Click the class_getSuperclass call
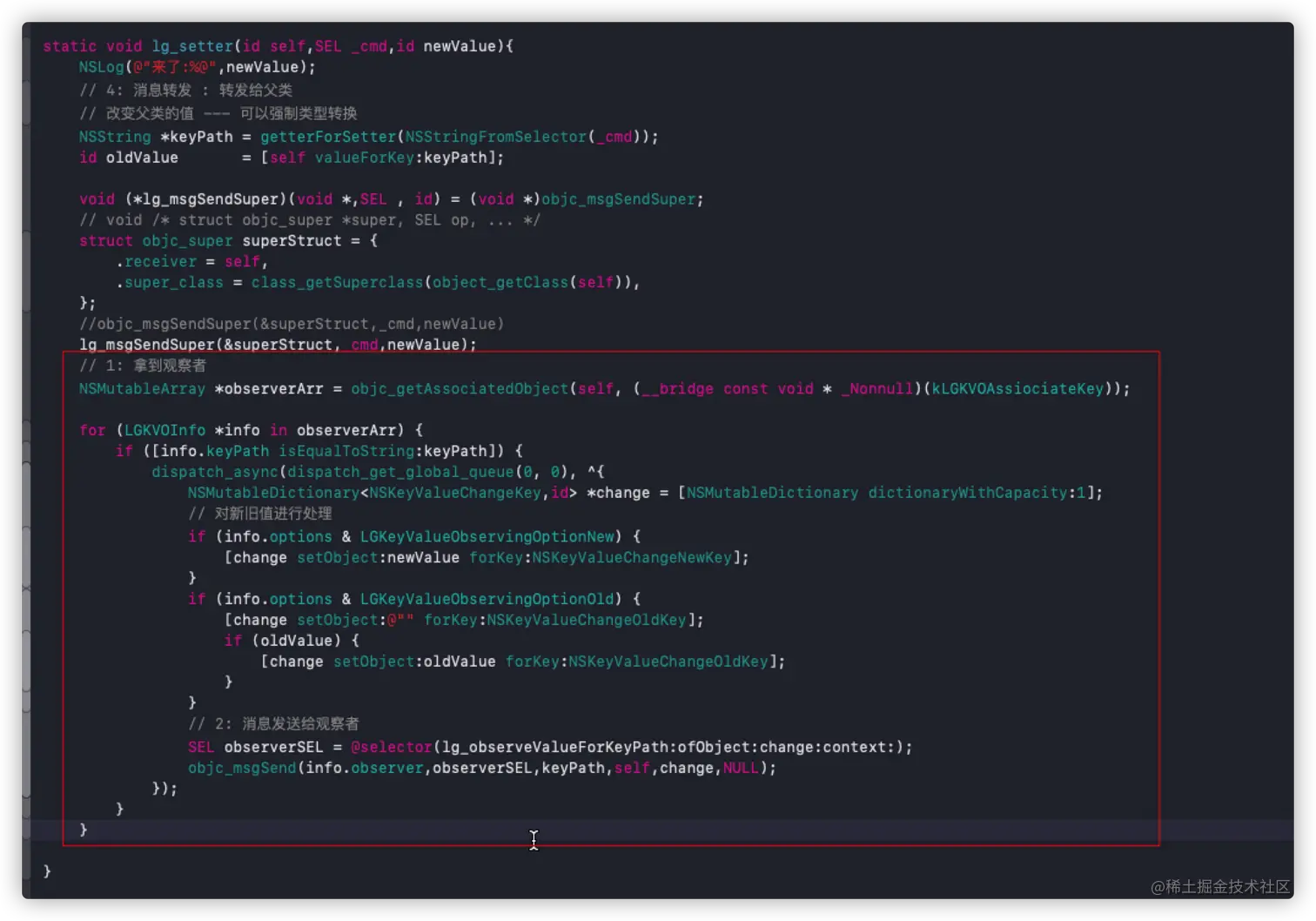1316x921 pixels. (338, 283)
